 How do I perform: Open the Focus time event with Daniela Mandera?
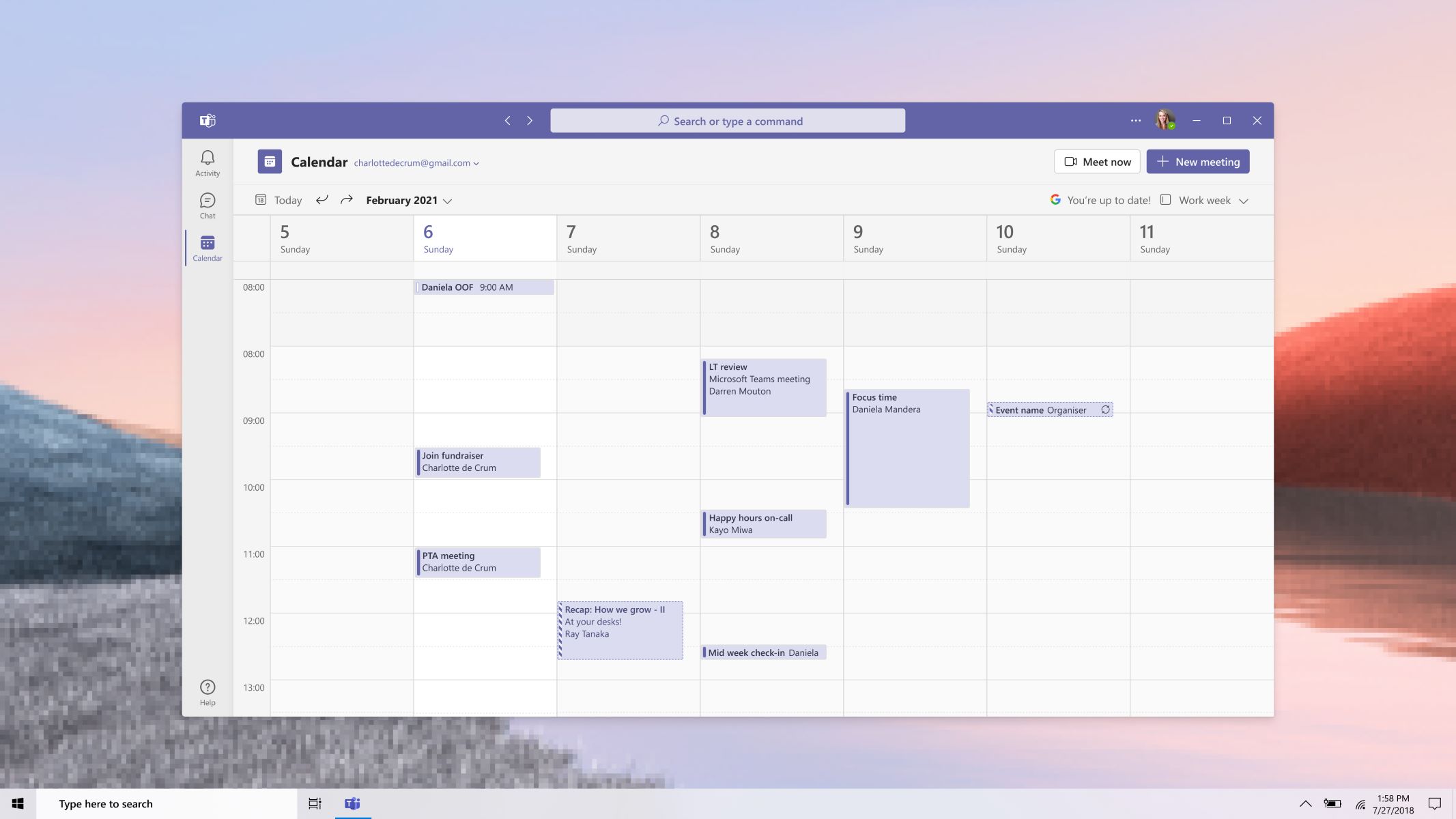pos(907,447)
